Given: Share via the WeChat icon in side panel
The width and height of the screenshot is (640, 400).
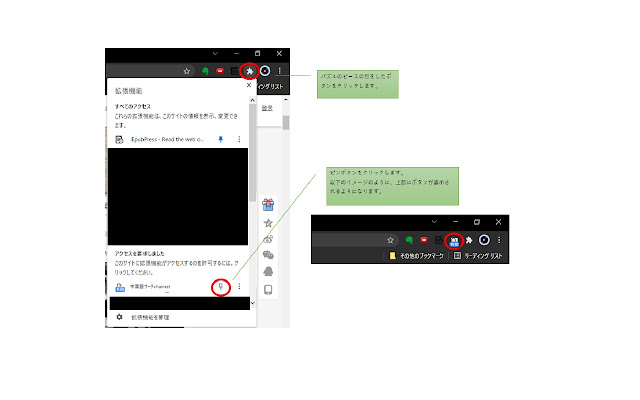Looking at the screenshot, I should coord(268,255).
